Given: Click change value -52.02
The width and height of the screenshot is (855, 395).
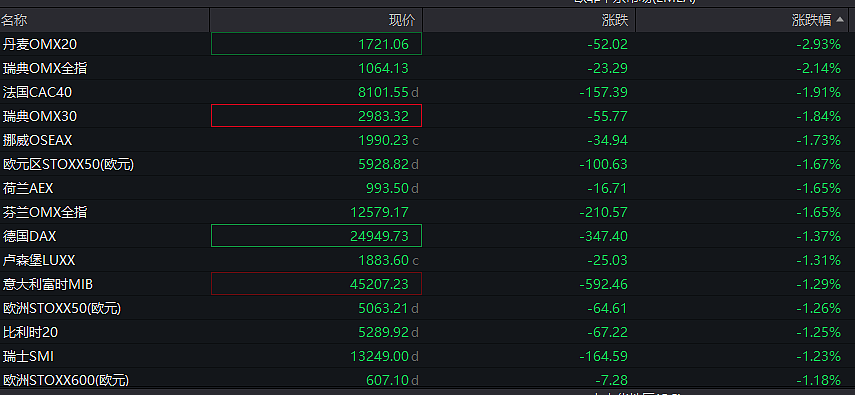Looking at the screenshot, I should (x=607, y=44).
